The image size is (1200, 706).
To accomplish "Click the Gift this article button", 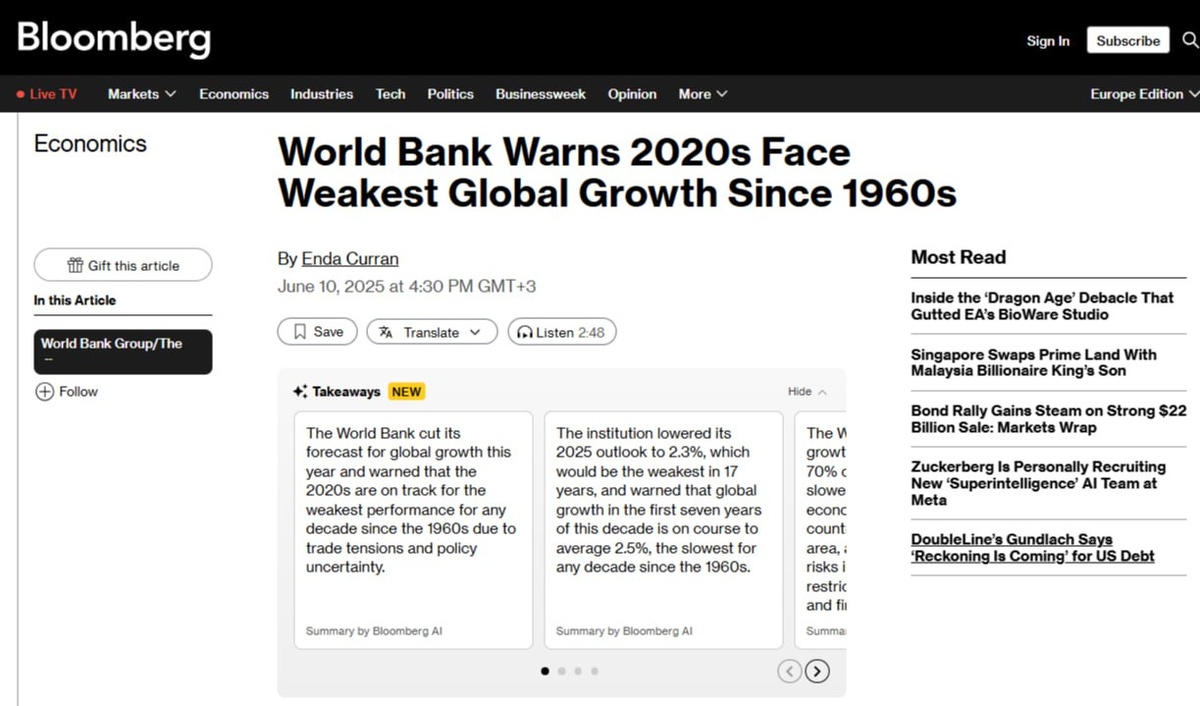I will pos(123,265).
